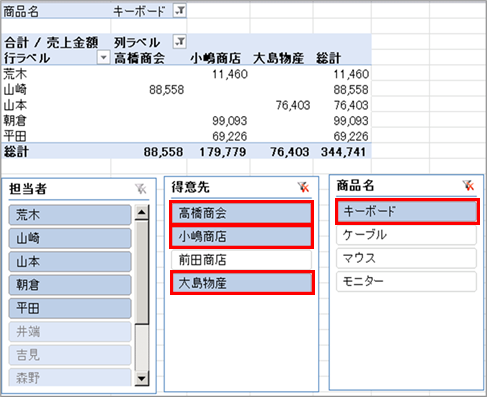Image resolution: width=487 pixels, height=397 pixels.
Task: Clear the filter on the 商品名 slicer
Action: (468, 185)
